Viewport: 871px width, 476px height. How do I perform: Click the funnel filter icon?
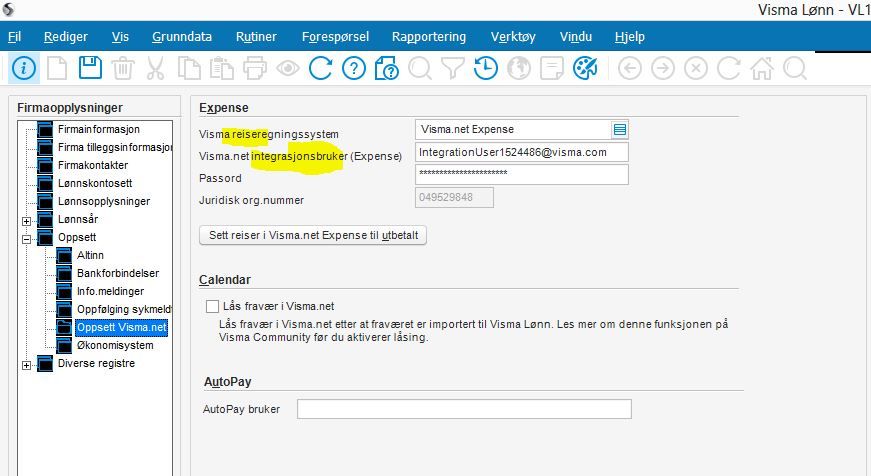453,68
